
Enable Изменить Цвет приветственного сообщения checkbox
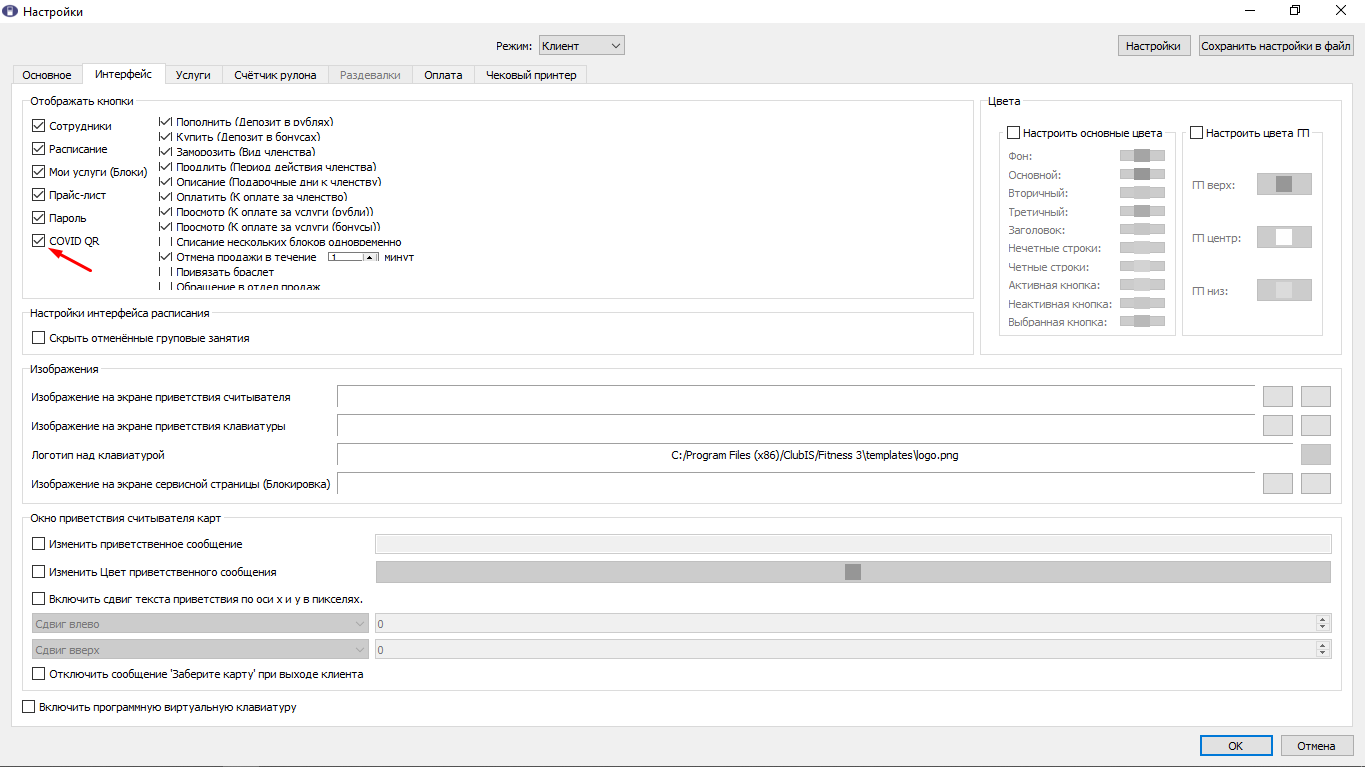(x=39, y=572)
